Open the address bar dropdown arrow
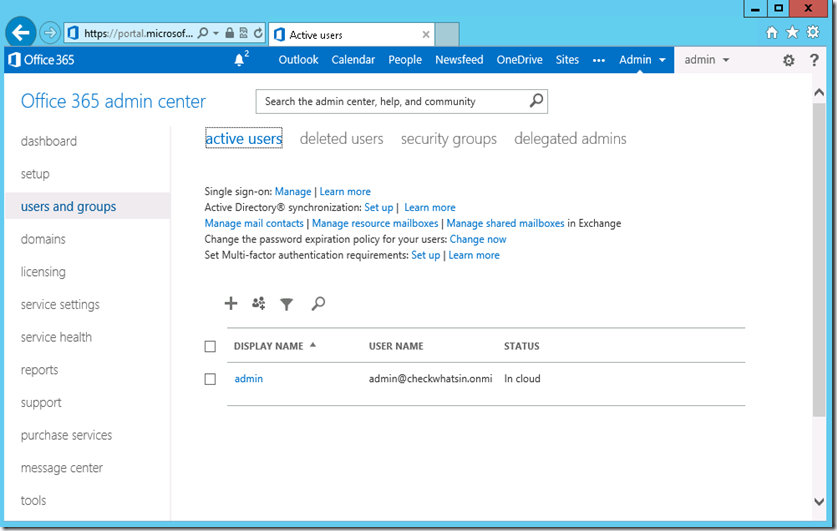This screenshot has height=531, width=837. tap(216, 33)
